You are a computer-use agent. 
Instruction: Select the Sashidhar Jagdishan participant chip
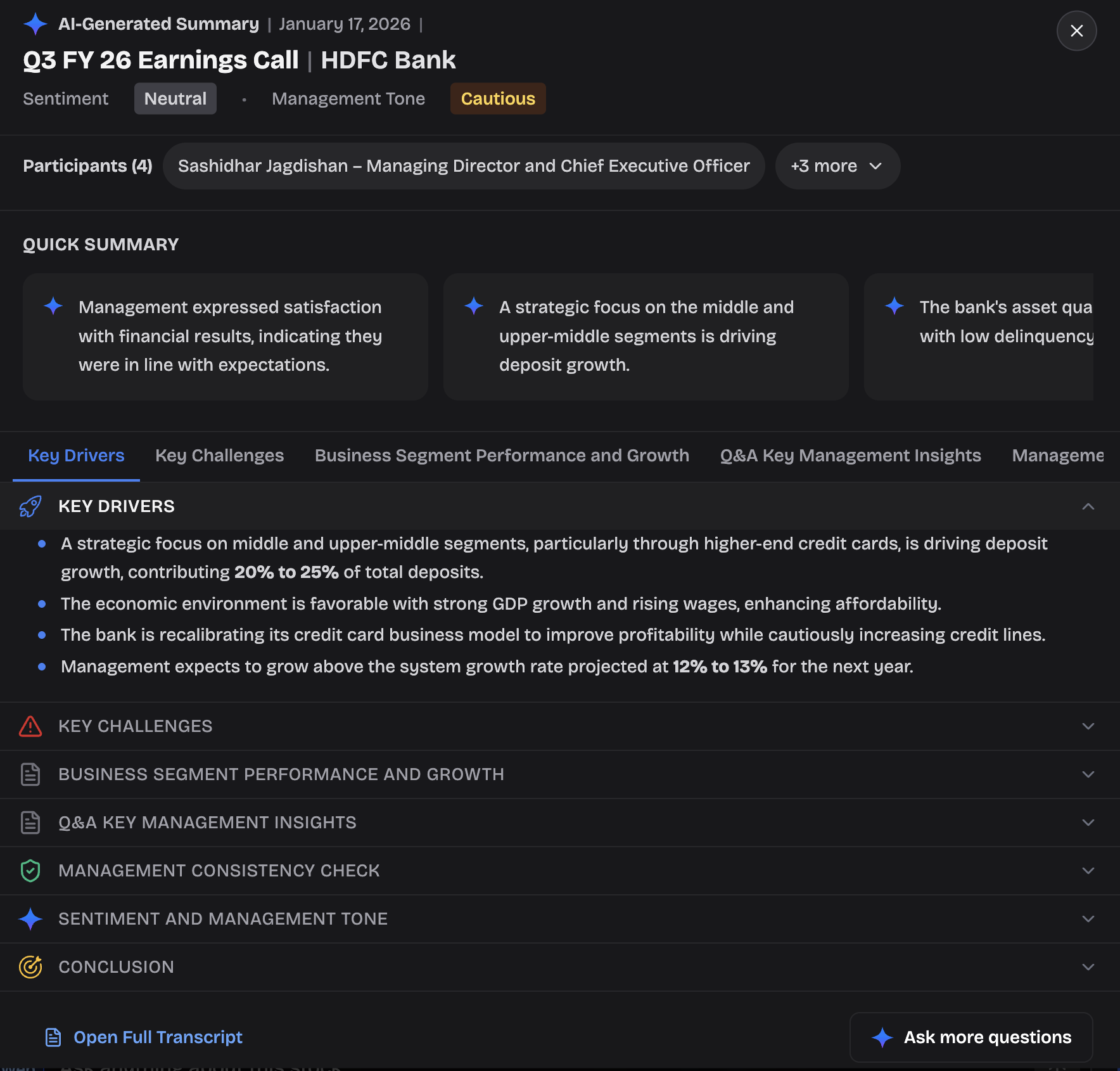464,166
